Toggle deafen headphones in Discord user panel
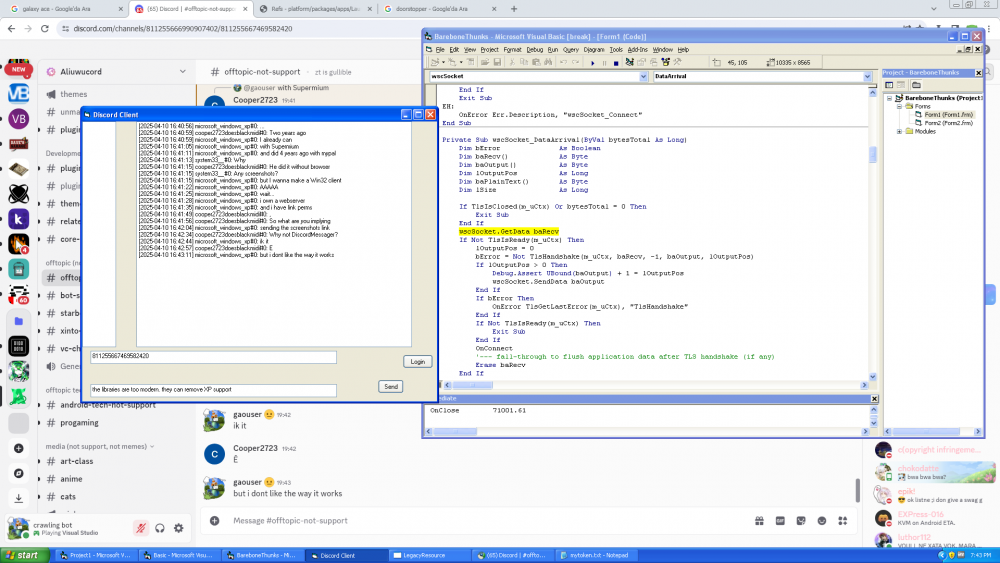This screenshot has width=1000, height=563. tap(160, 528)
